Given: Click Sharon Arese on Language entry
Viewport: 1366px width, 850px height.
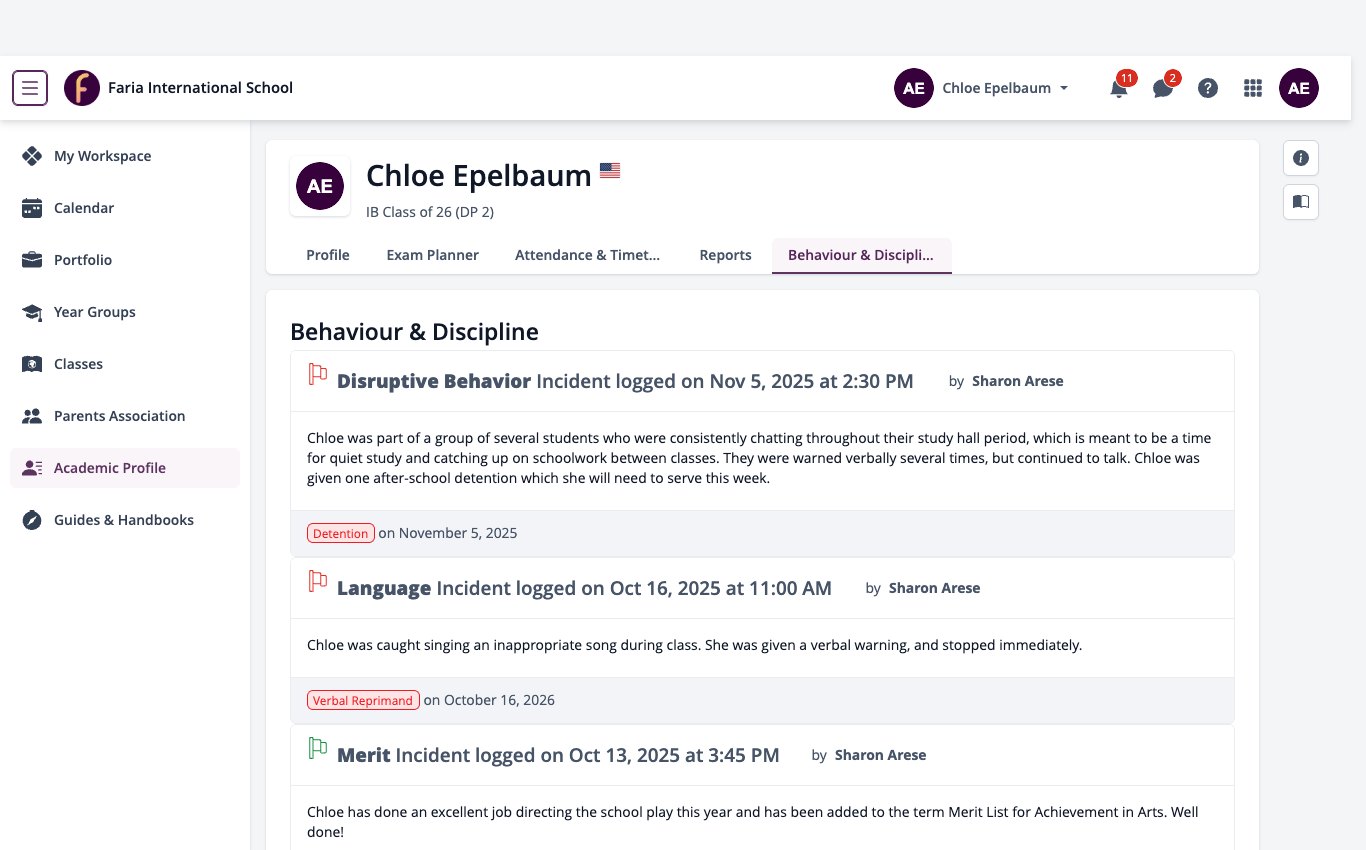Looking at the screenshot, I should click(x=934, y=588).
